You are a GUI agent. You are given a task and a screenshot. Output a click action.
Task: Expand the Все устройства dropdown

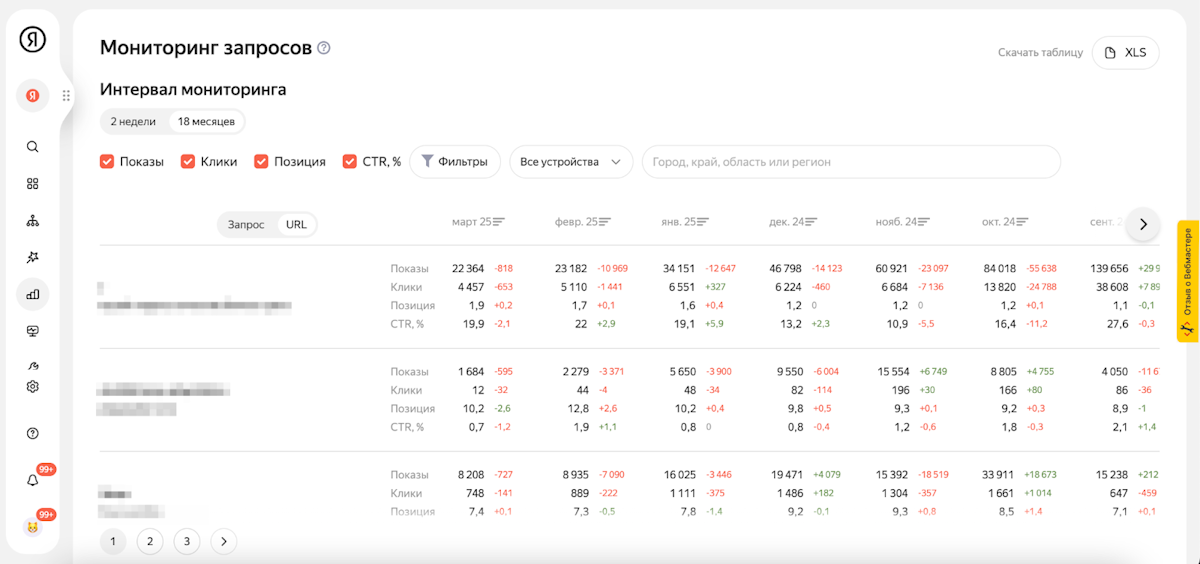point(571,162)
